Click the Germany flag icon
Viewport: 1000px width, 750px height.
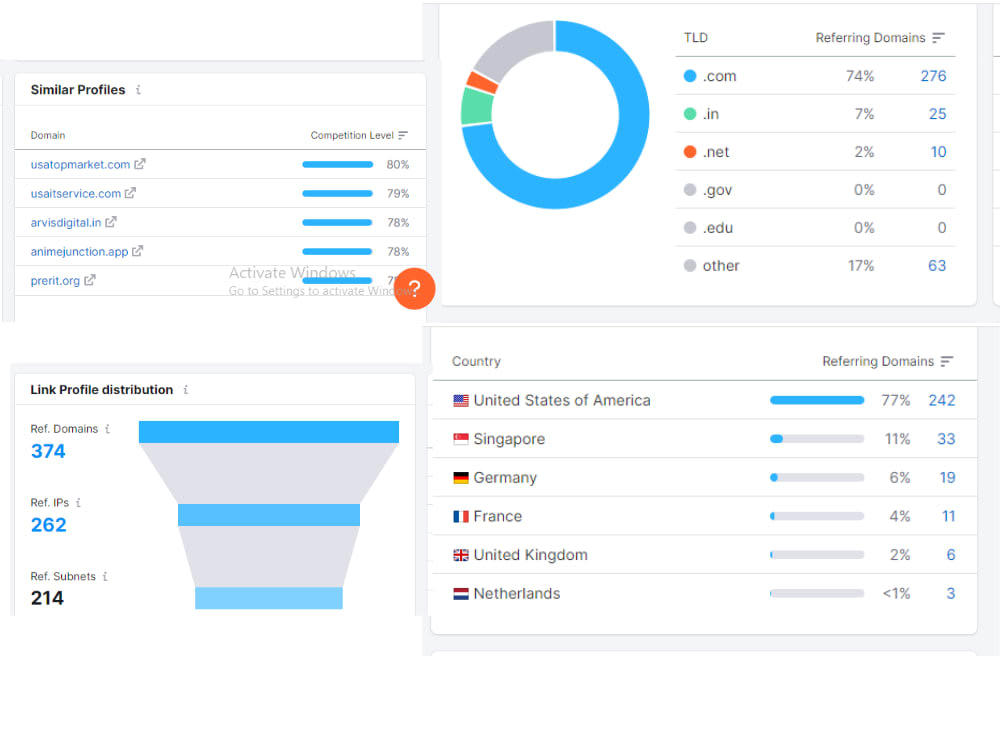click(461, 478)
